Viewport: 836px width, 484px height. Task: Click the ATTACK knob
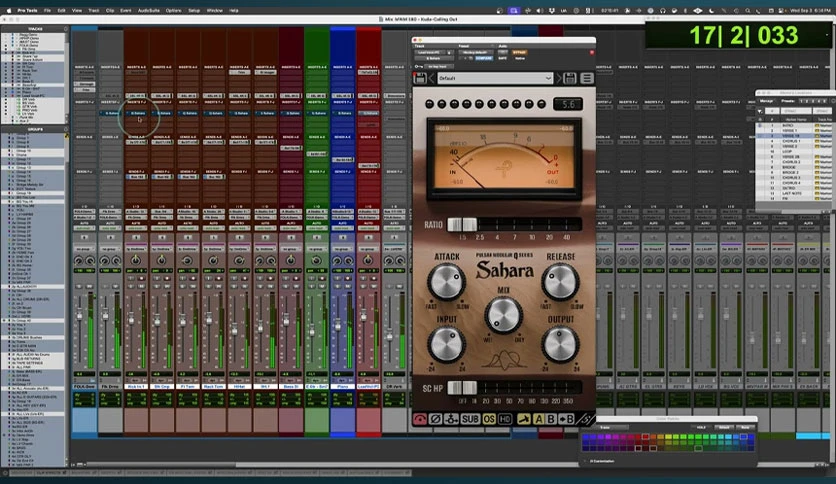pyautogui.click(x=446, y=281)
